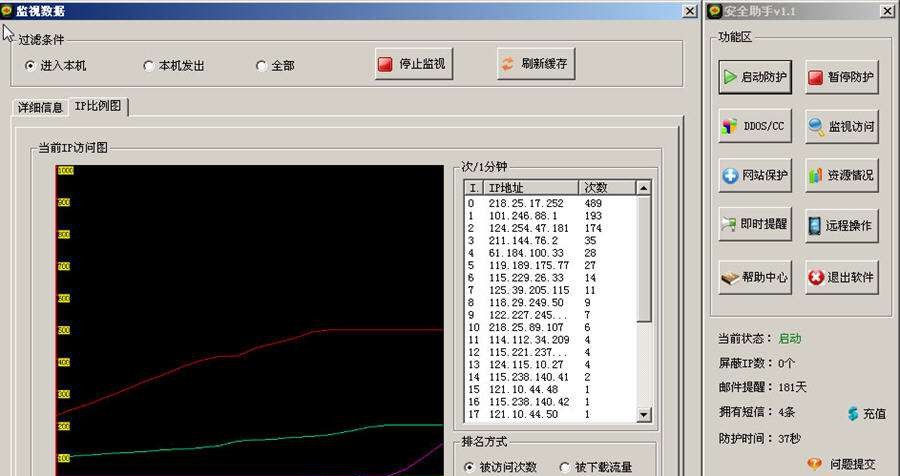Screen dimensions: 900x476
Task: Select row 115.229.26.33 in IP list
Action: [550, 278]
